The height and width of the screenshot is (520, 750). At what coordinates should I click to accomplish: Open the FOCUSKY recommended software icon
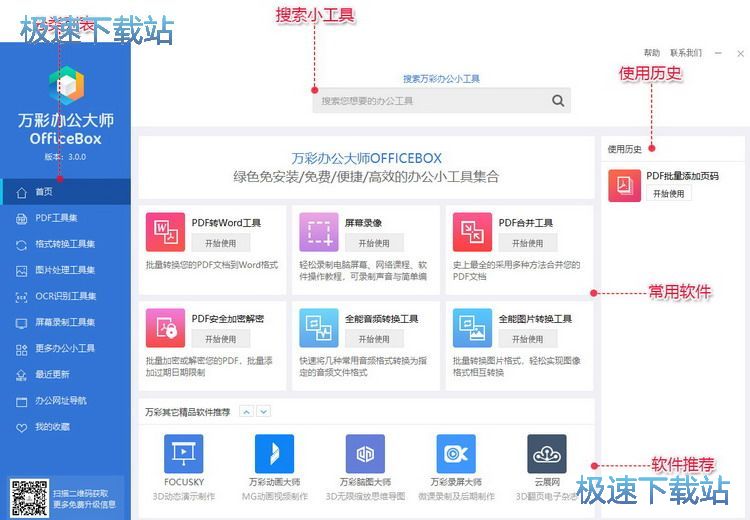[x=183, y=454]
